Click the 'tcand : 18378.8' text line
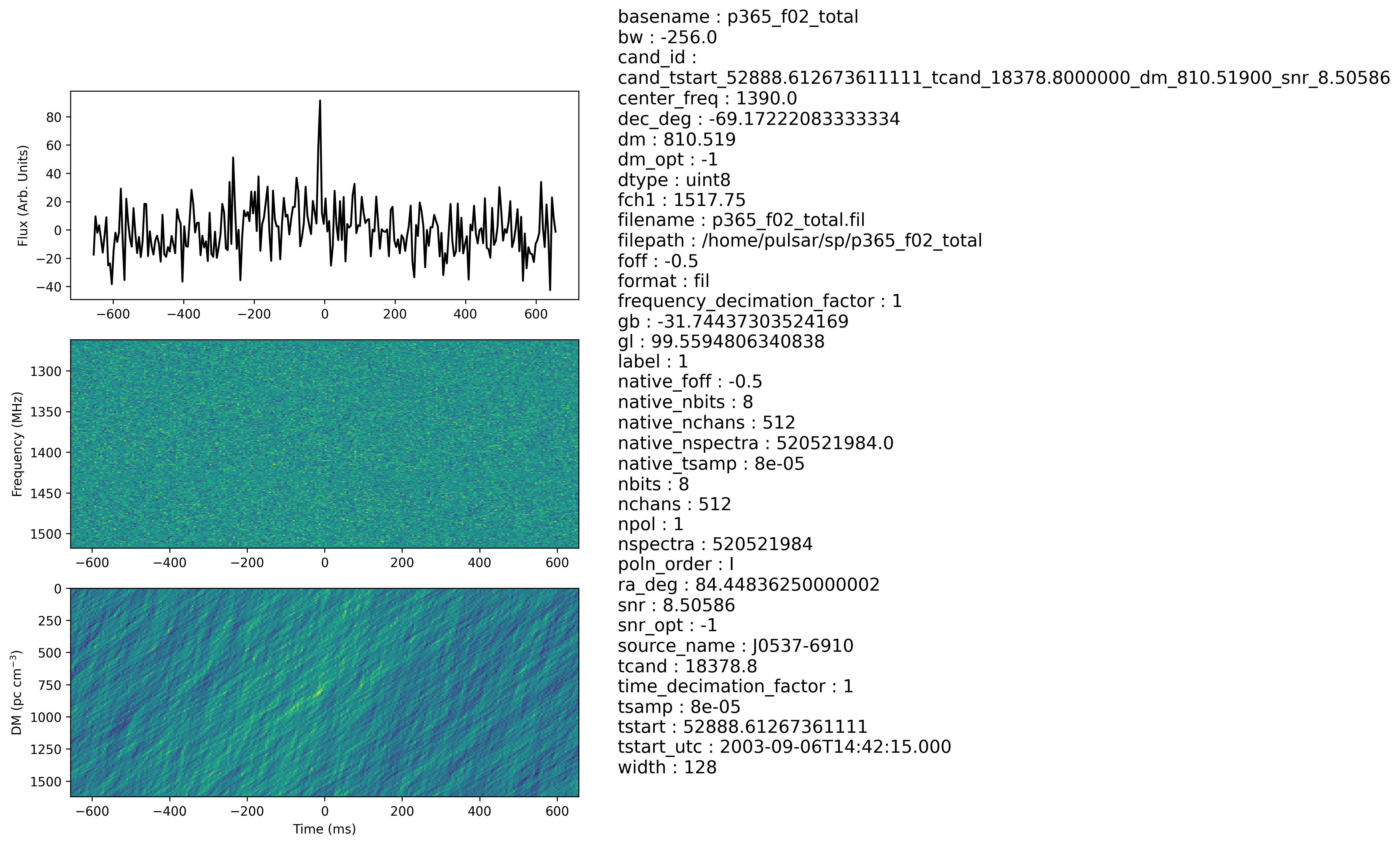This screenshot has width=1400, height=845. [x=687, y=666]
